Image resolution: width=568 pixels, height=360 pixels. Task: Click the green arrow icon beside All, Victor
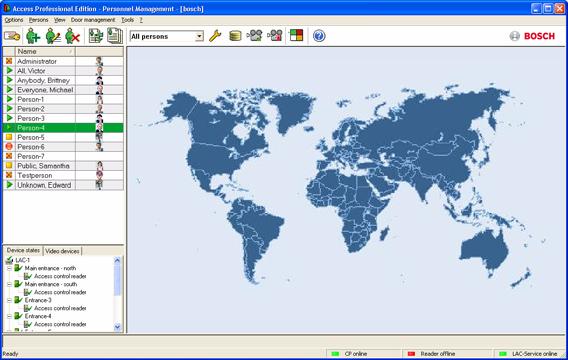click(x=9, y=71)
